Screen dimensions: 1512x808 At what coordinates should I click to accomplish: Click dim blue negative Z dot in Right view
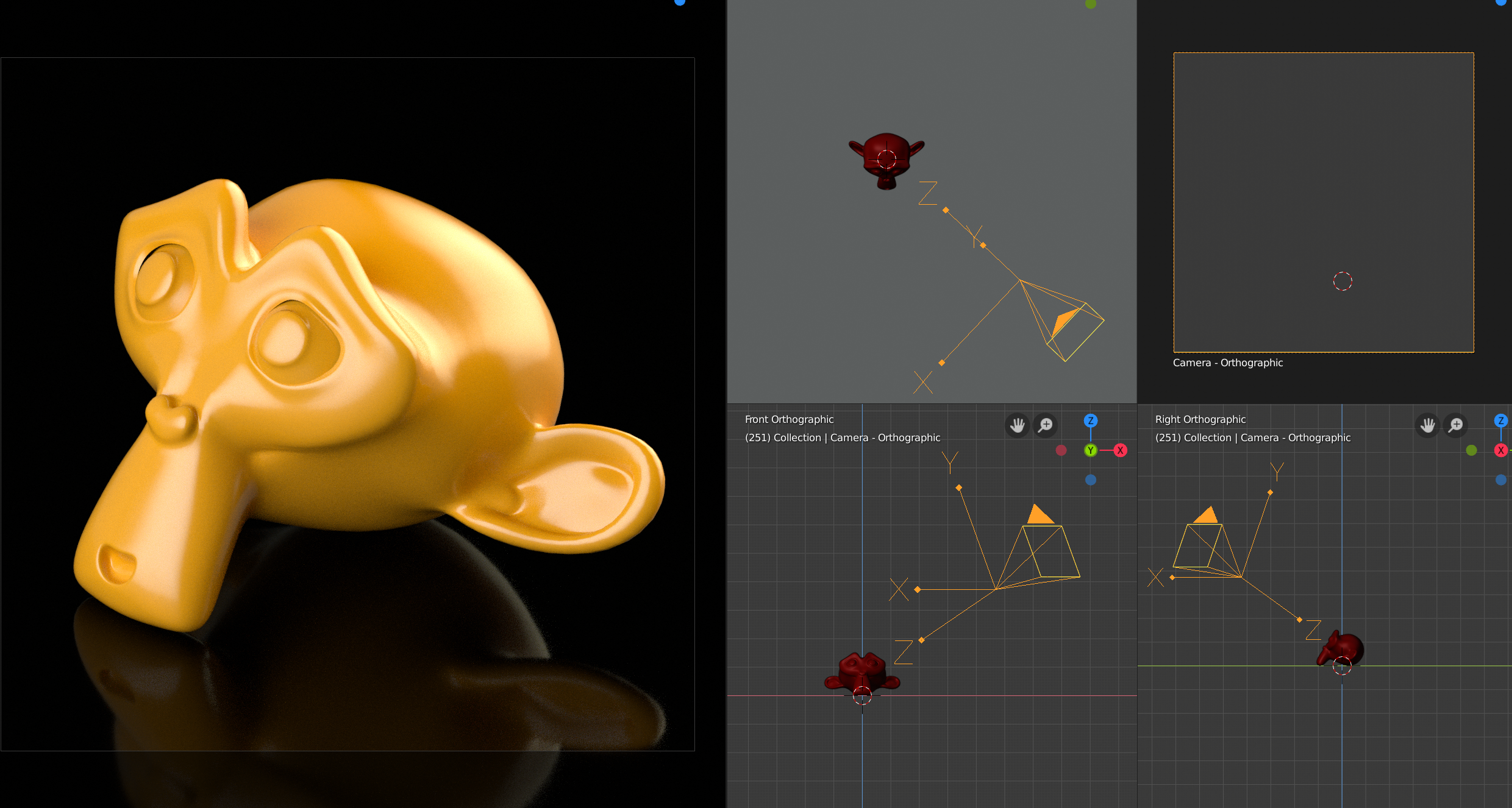click(x=1500, y=480)
